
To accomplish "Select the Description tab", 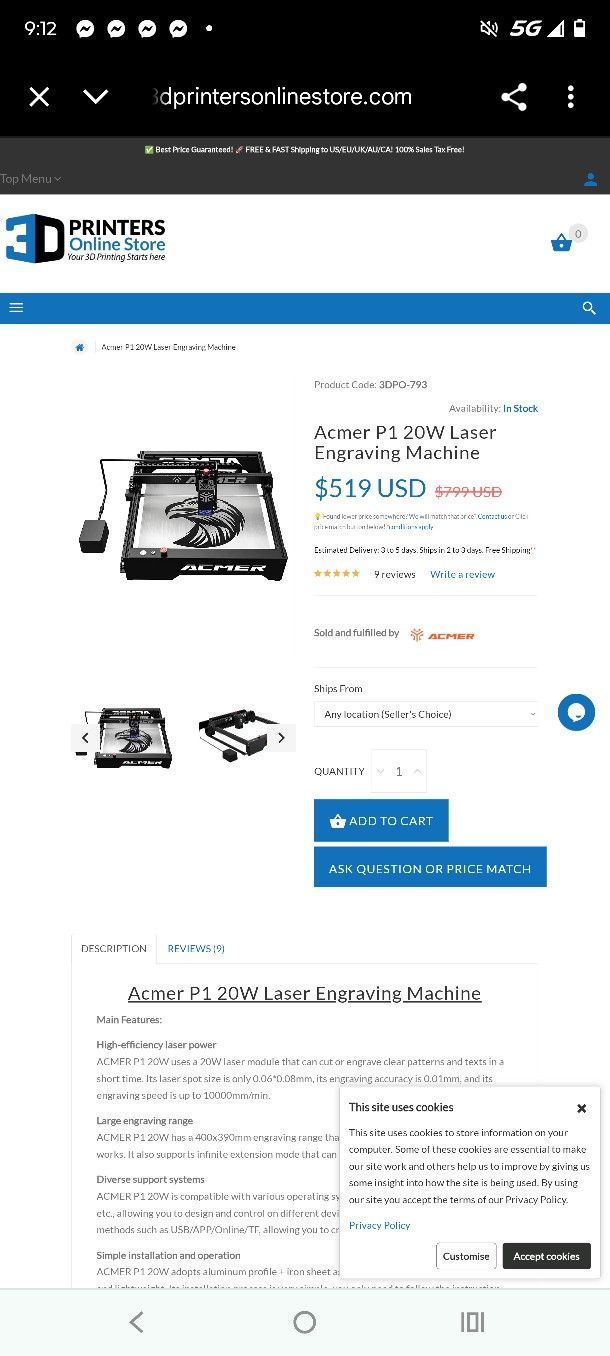I will pos(114,948).
